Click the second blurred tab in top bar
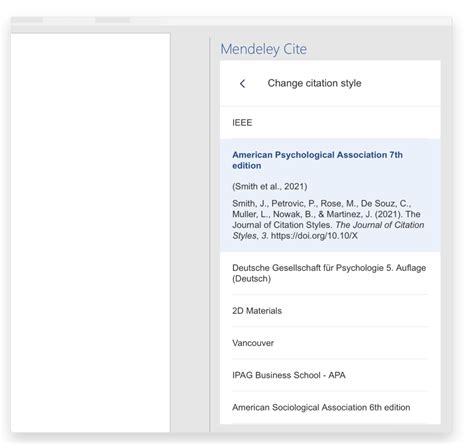The width and height of the screenshot is (474, 444). (113, 20)
